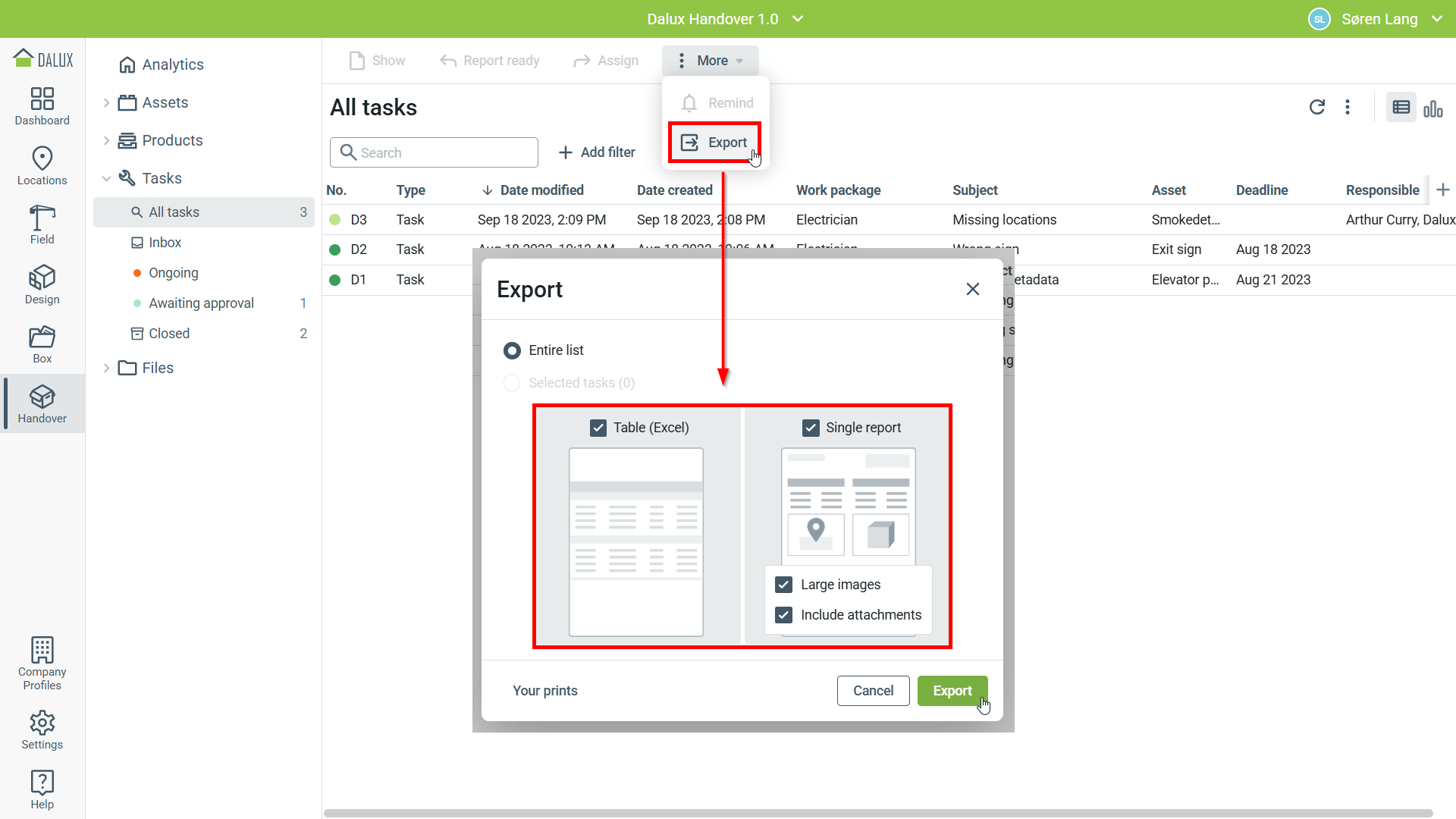Viewport: 1456px width, 819px height.
Task: Select Remind from the More menu
Action: 717,103
